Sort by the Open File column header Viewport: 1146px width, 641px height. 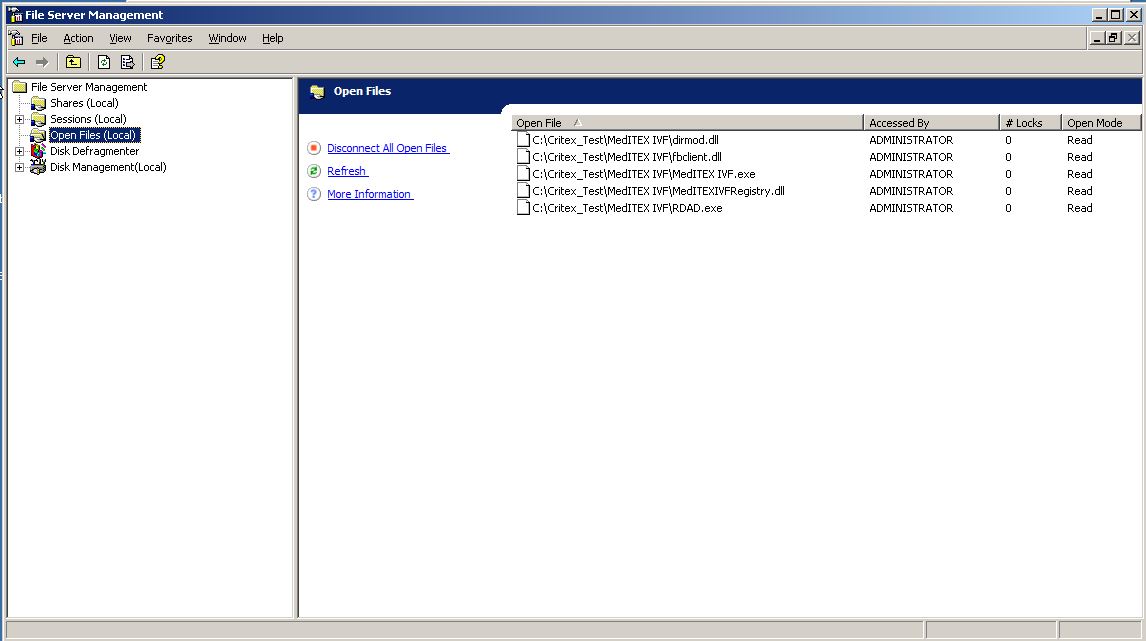(687, 123)
